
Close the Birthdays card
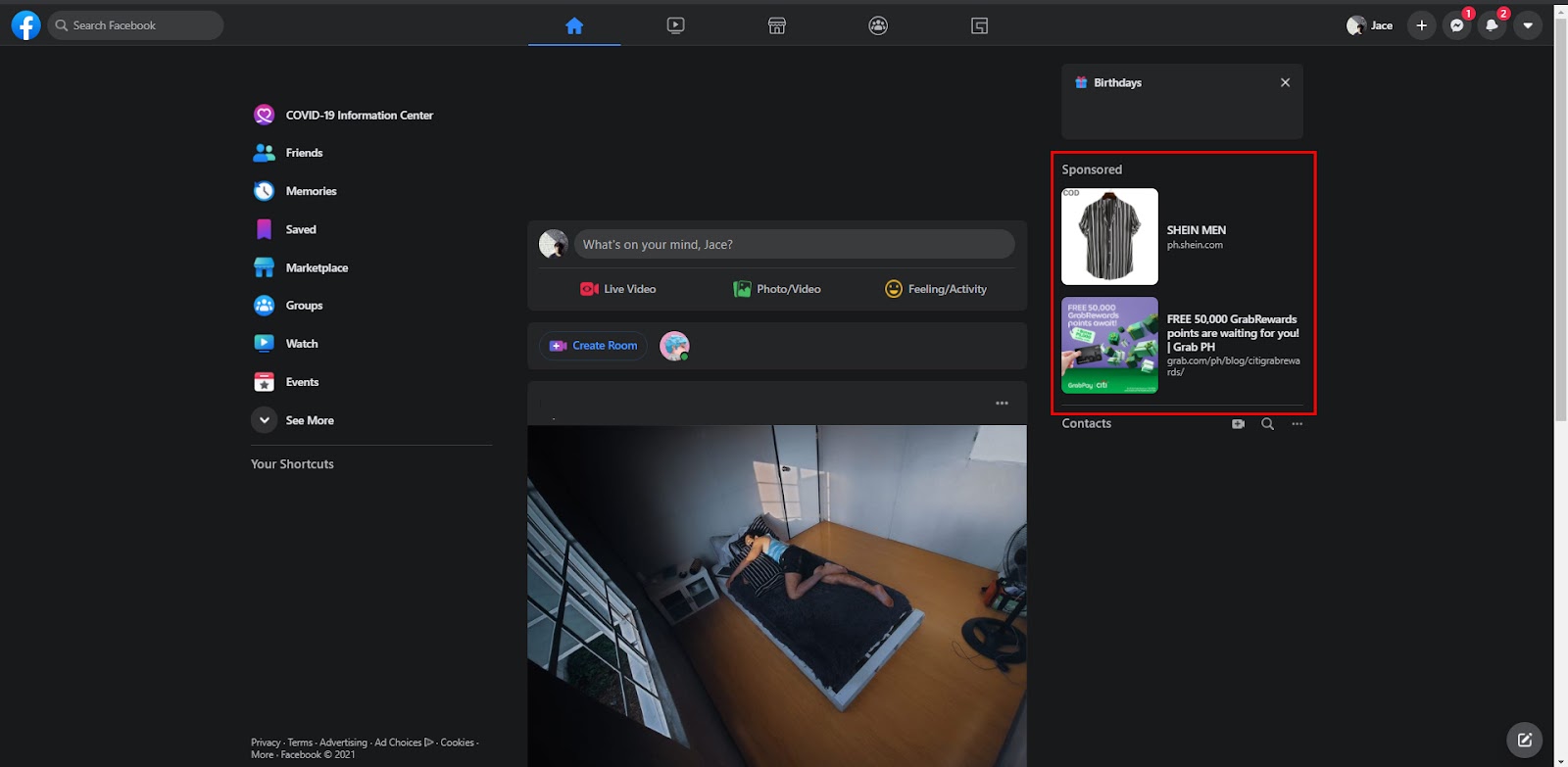point(1285,82)
